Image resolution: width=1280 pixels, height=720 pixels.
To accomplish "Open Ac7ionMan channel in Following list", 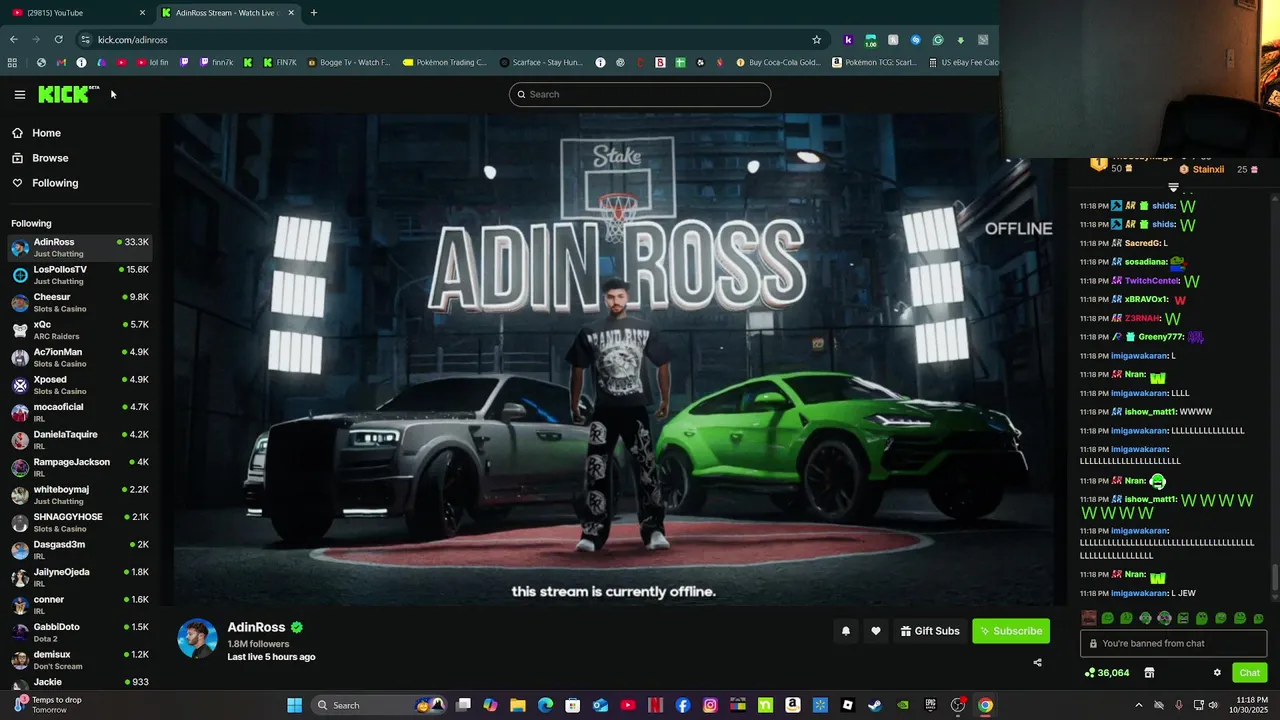I will pyautogui.click(x=80, y=357).
